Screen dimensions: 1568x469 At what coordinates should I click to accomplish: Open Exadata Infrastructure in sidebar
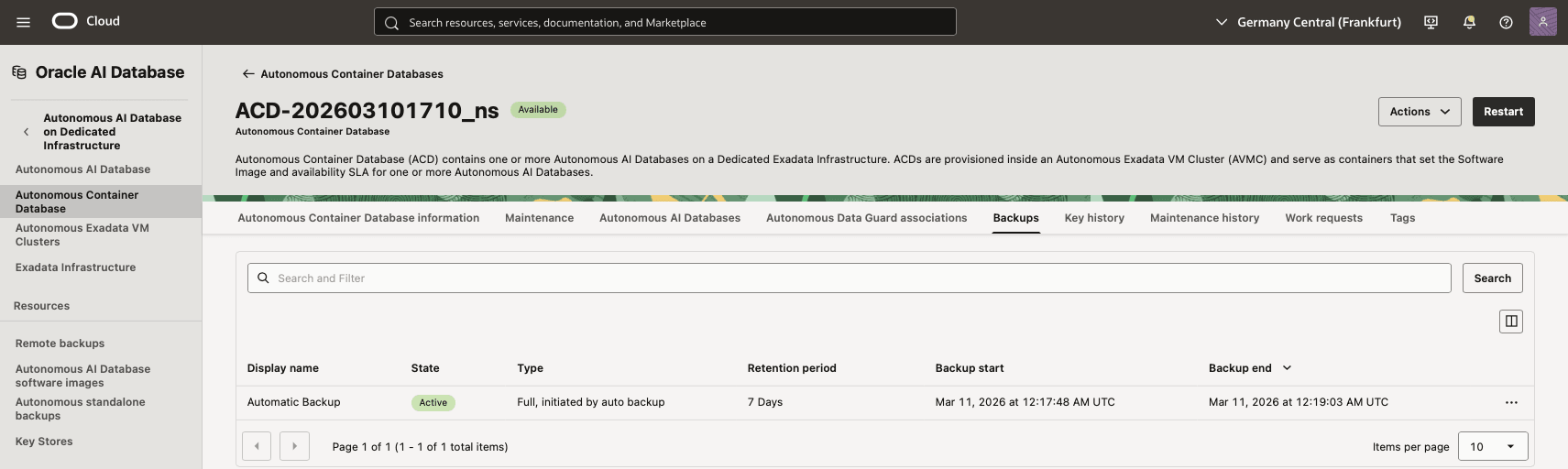(x=75, y=267)
